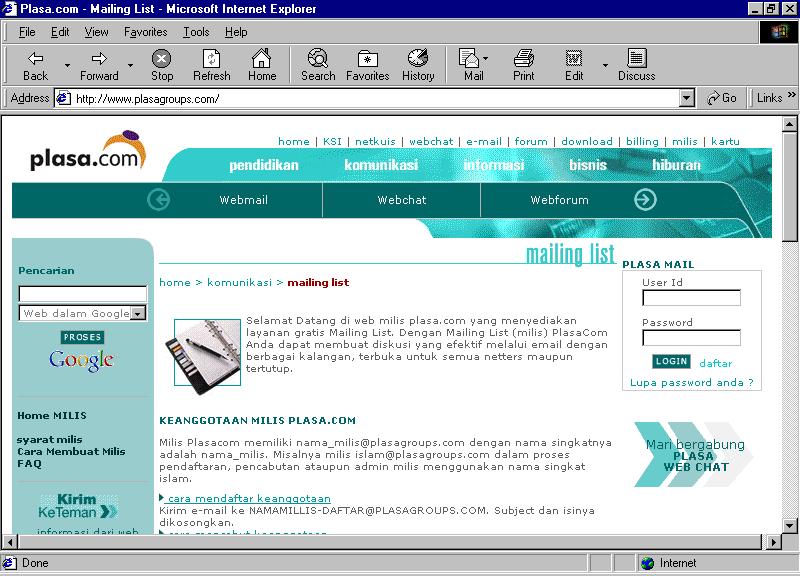Viewport: 800px width, 576px height.
Task: Select the komunikasi tab
Action: 381,165
